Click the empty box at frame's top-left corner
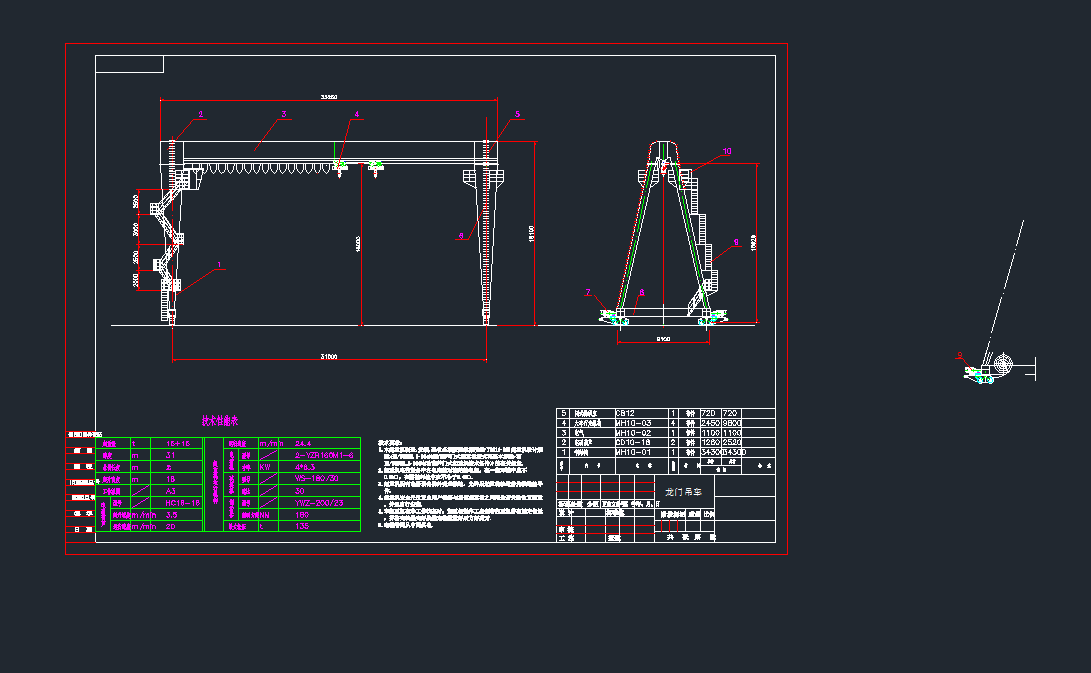 [129, 64]
